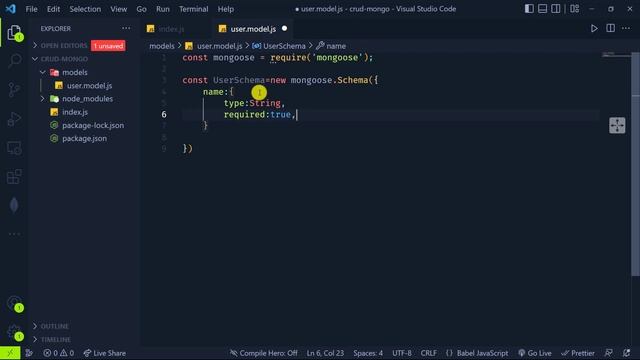
Task: Click Prettier status item
Action: (x=578, y=353)
